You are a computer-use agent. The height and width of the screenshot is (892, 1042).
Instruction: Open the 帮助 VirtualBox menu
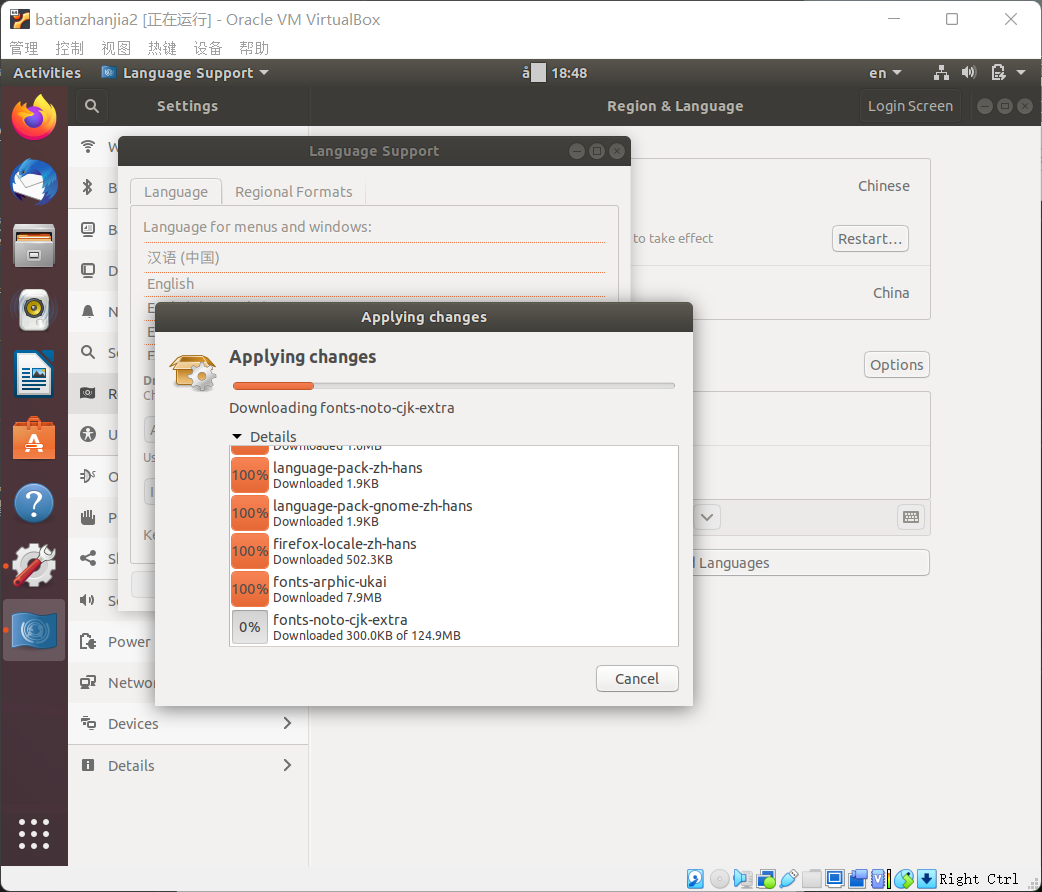click(x=254, y=48)
